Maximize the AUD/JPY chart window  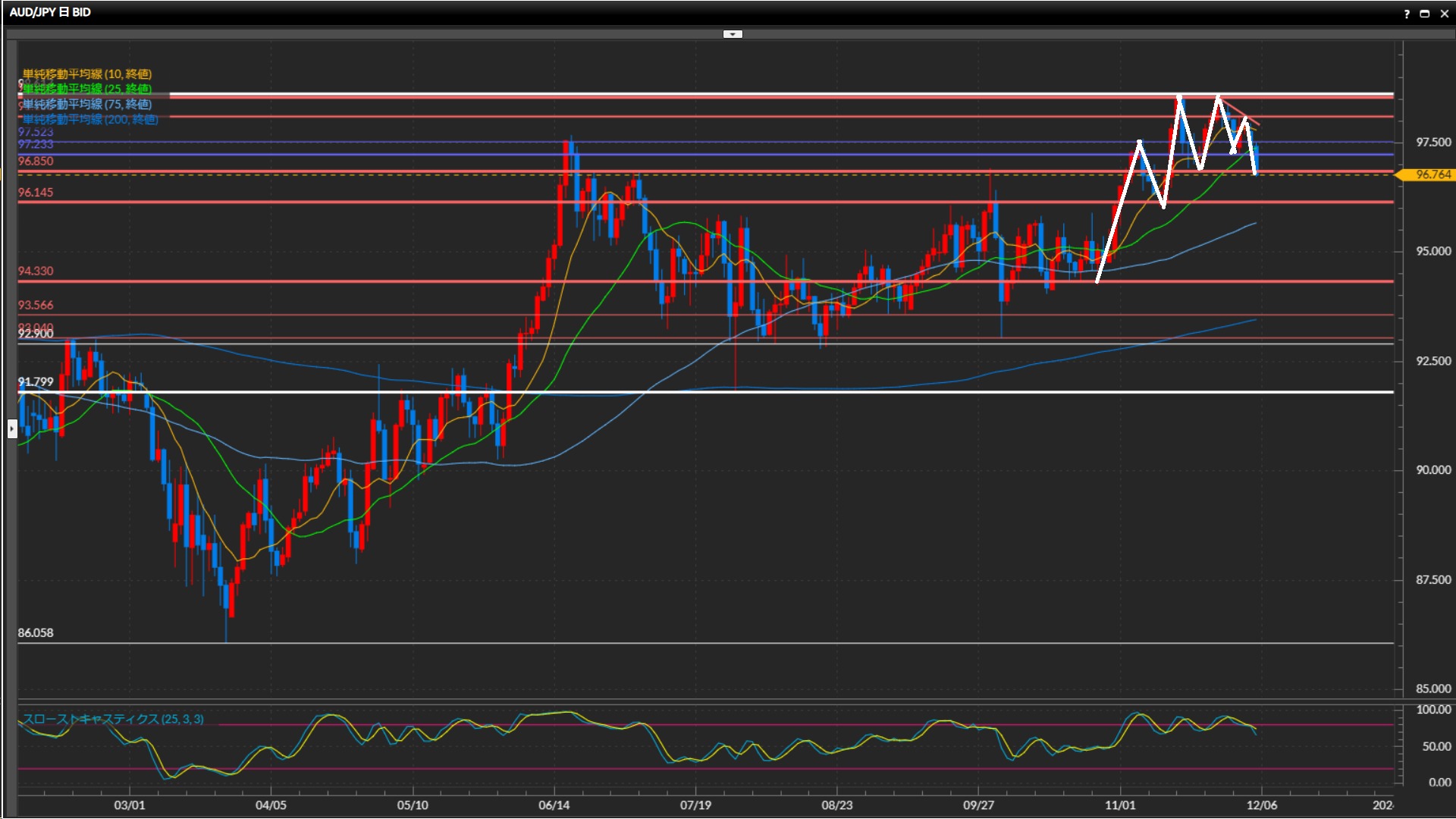[x=1425, y=14]
